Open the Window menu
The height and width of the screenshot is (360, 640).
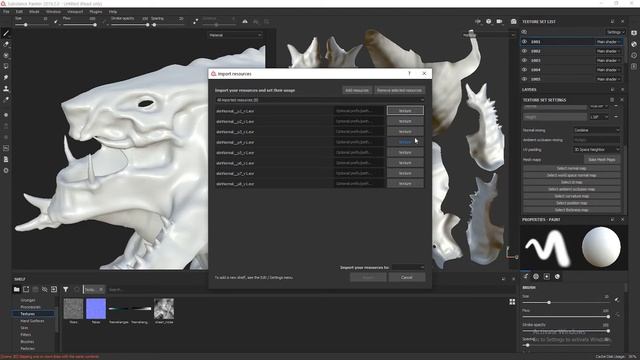(53, 12)
